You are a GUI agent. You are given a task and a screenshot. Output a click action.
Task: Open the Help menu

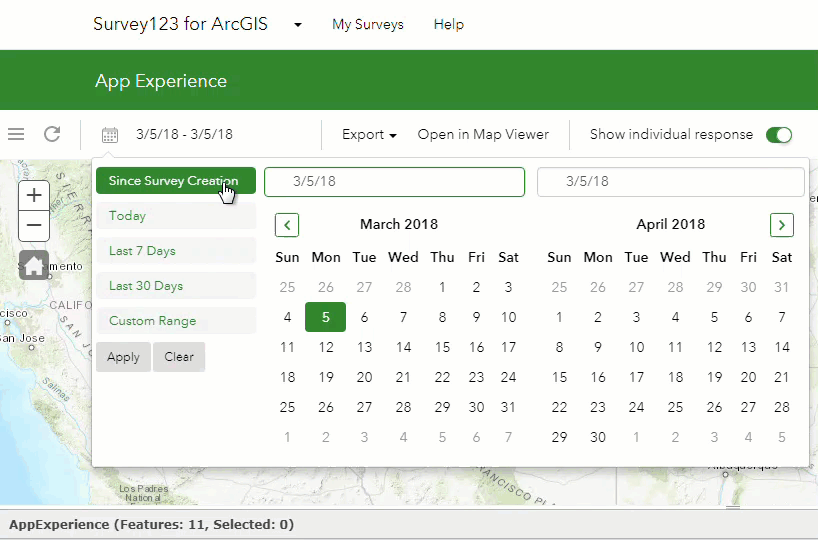pos(448,25)
